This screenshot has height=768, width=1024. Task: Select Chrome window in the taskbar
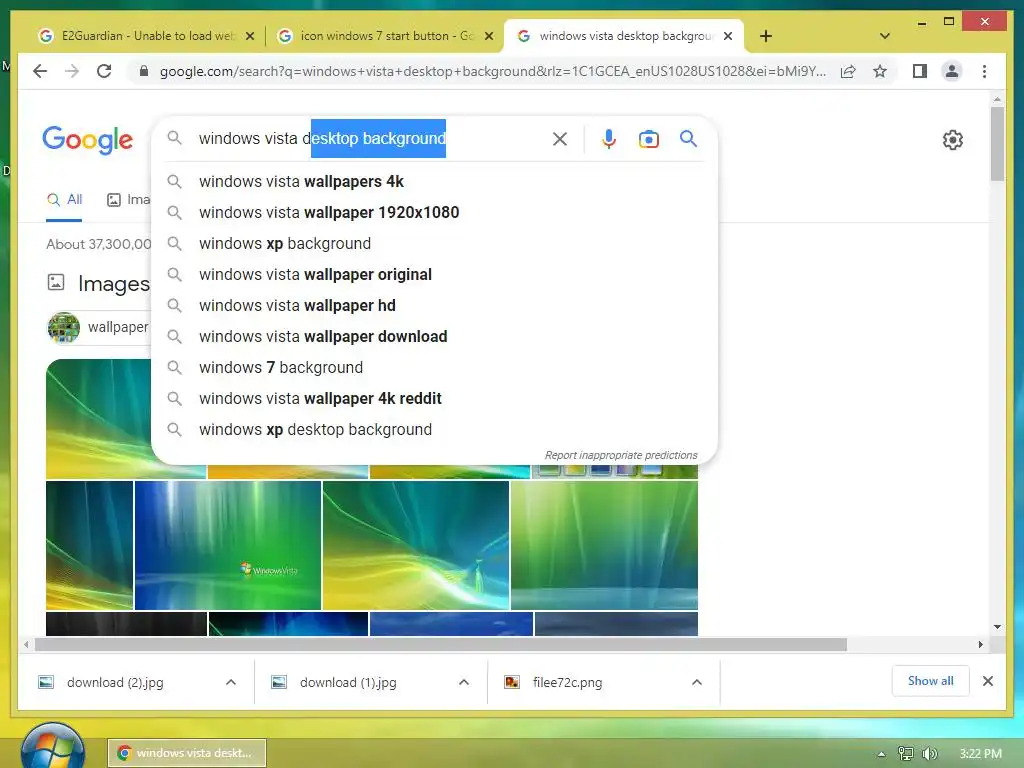187,753
